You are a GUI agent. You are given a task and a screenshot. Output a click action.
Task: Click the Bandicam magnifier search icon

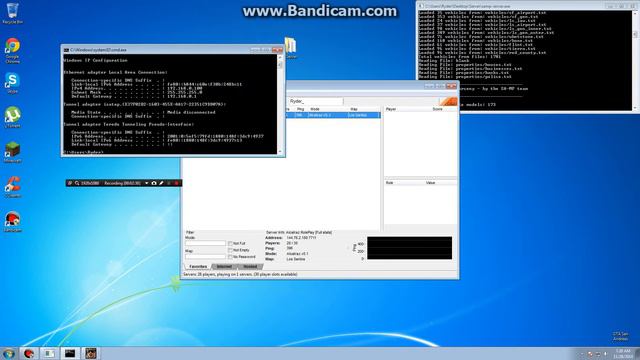click(x=77, y=183)
